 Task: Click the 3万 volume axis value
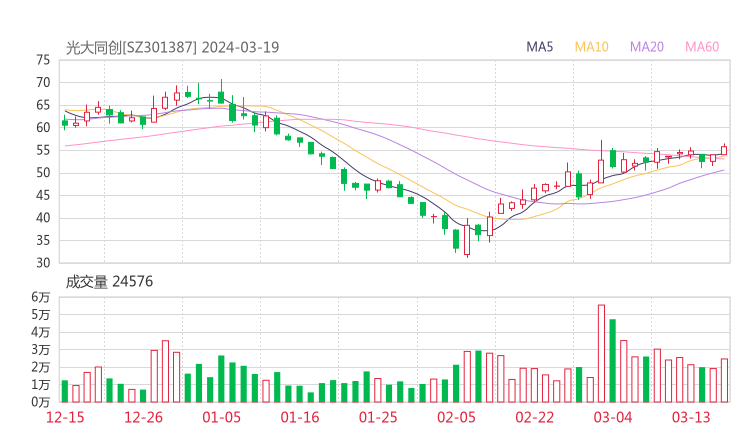tap(41, 350)
